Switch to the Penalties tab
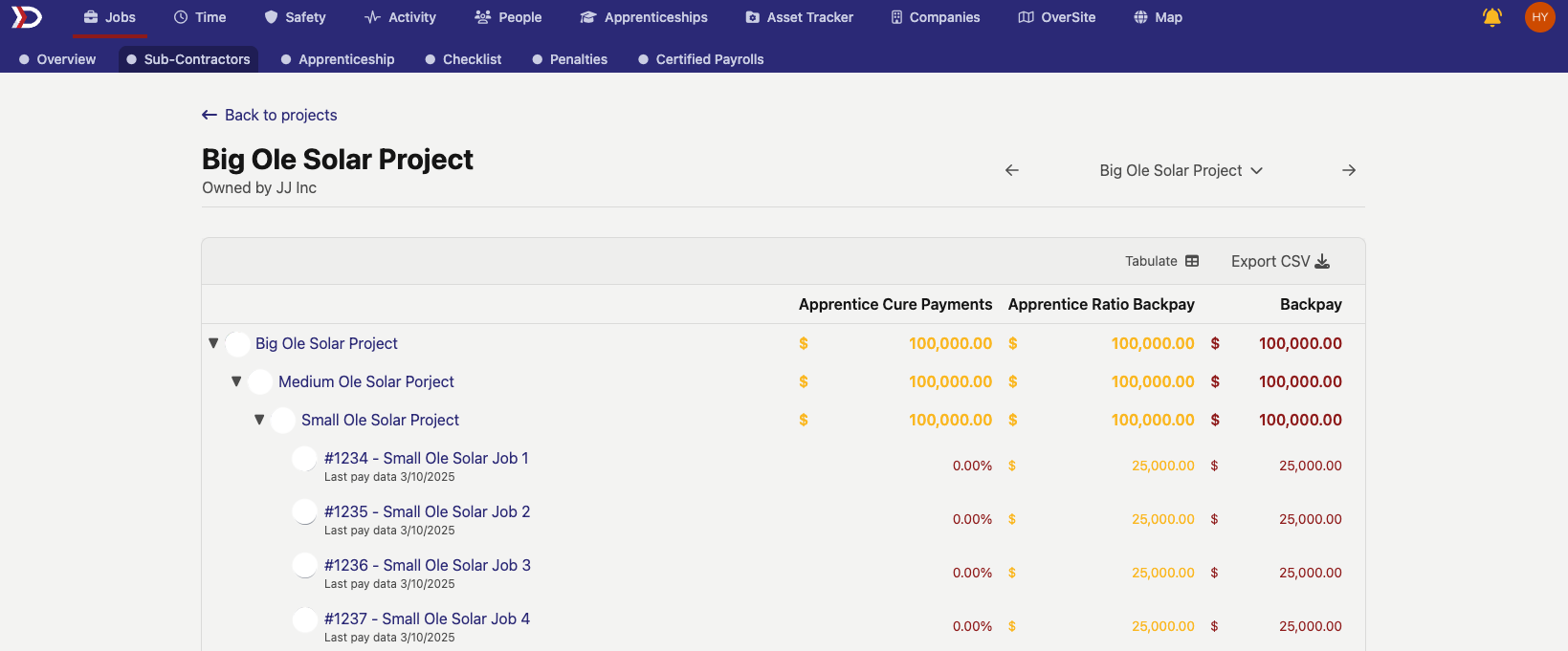1568x651 pixels. [x=569, y=59]
